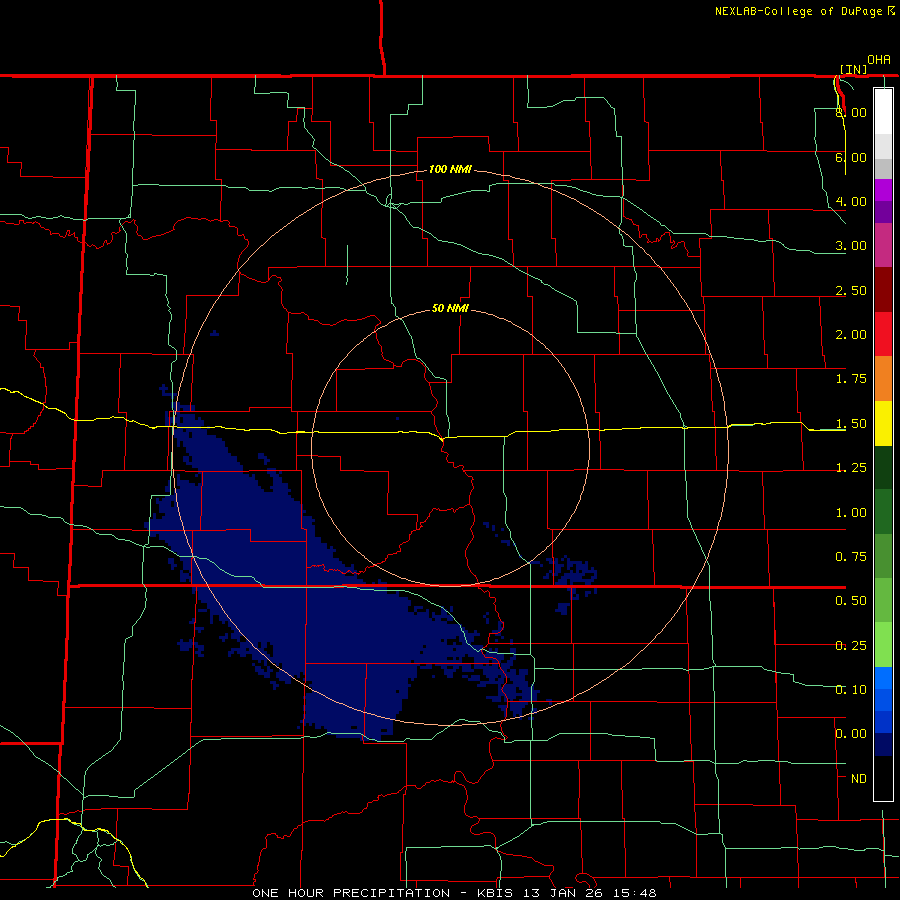Click the ONE HOUR PRECIPITATION title text
The width and height of the screenshot is (900, 900).
[351, 893]
